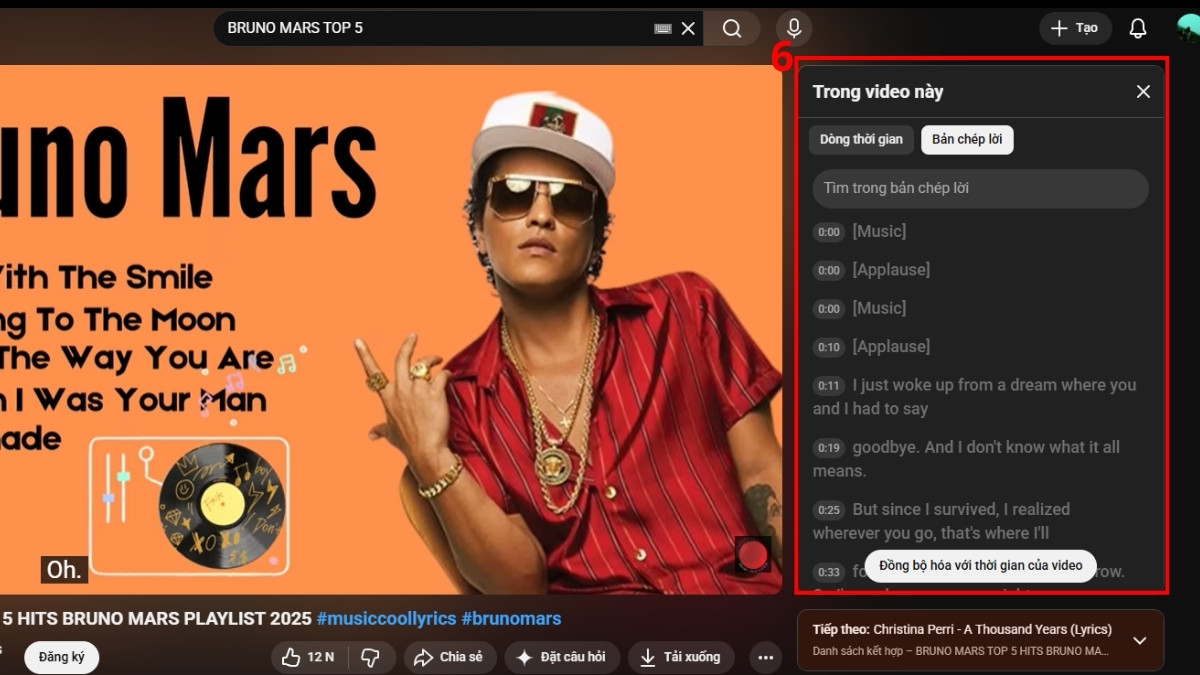The image size is (1200, 675).
Task: Close the Trong video này panel
Action: [1143, 92]
